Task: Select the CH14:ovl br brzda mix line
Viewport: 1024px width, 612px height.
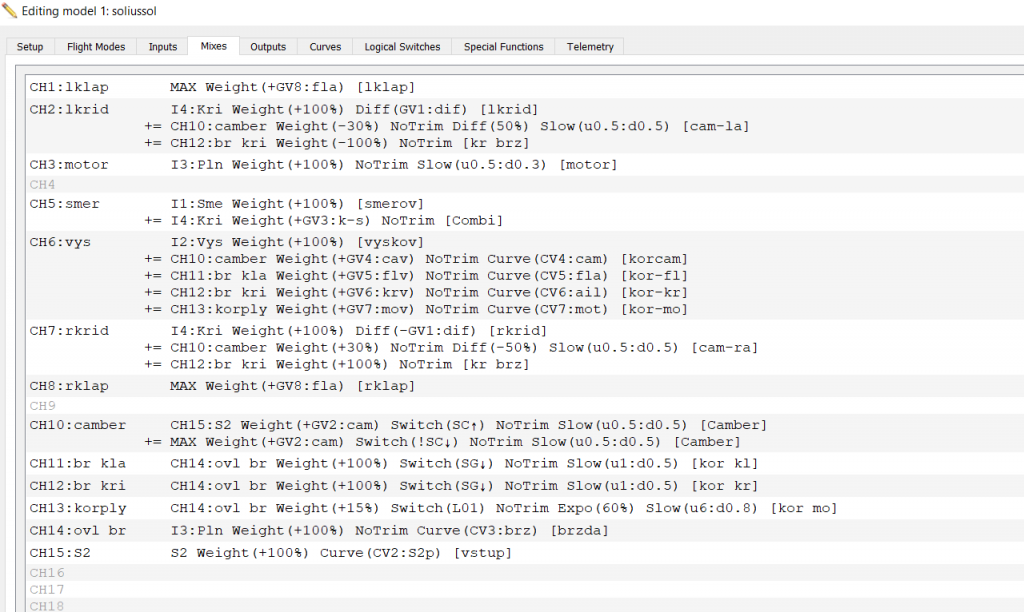Action: pyautogui.click(x=389, y=530)
